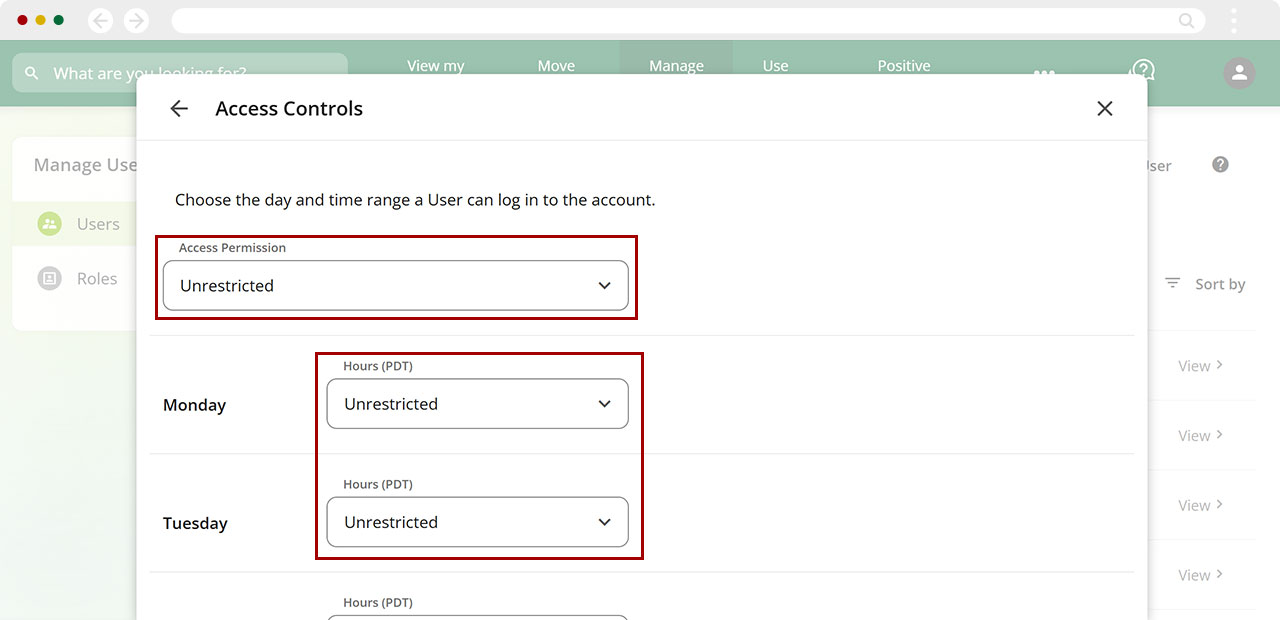The image size is (1280, 620).
Task: Open Tuesday Hours (PDT) dropdown
Action: point(478,522)
